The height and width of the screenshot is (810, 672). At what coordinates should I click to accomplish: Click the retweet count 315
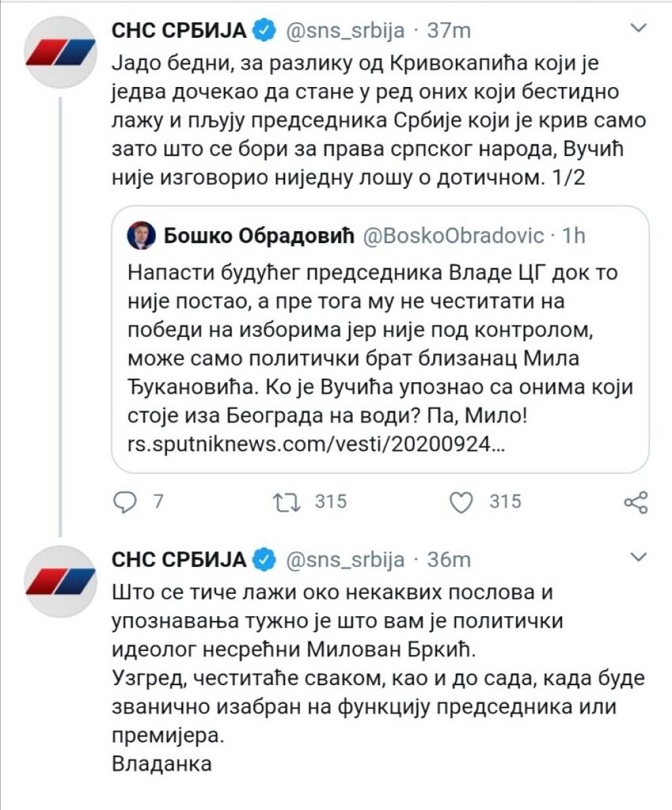tap(330, 502)
